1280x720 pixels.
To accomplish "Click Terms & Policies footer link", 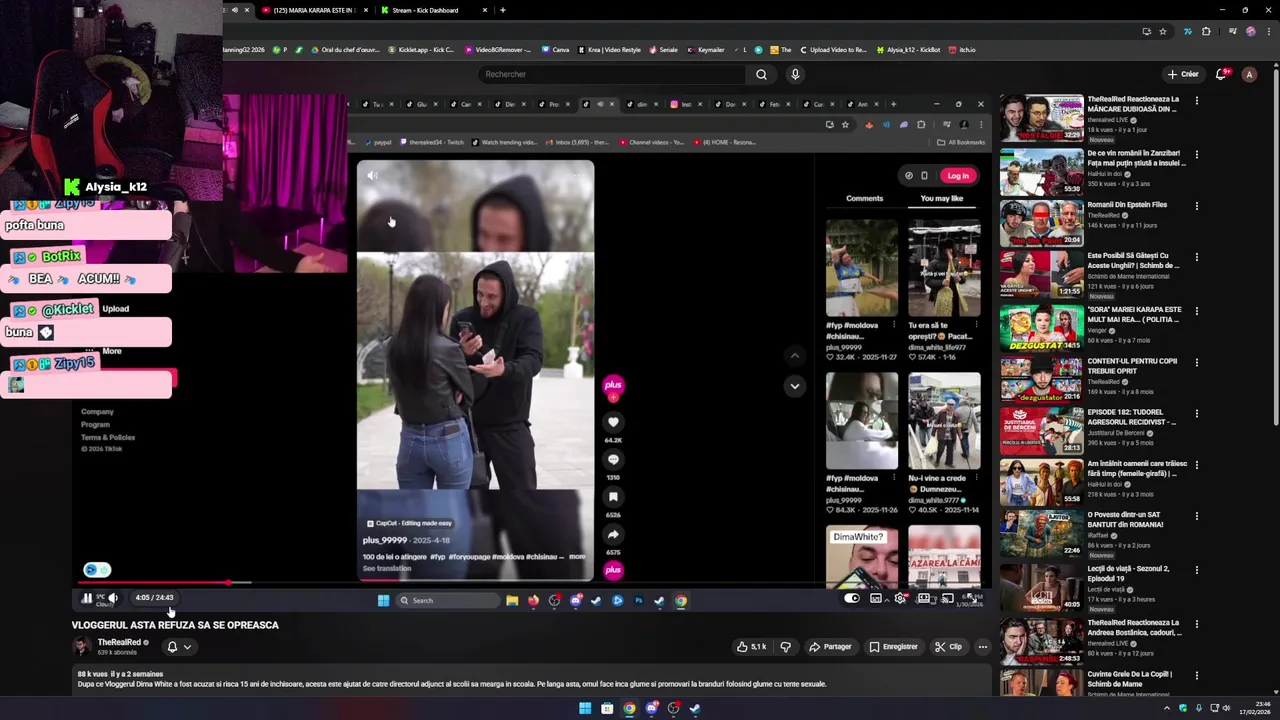I will (x=107, y=437).
